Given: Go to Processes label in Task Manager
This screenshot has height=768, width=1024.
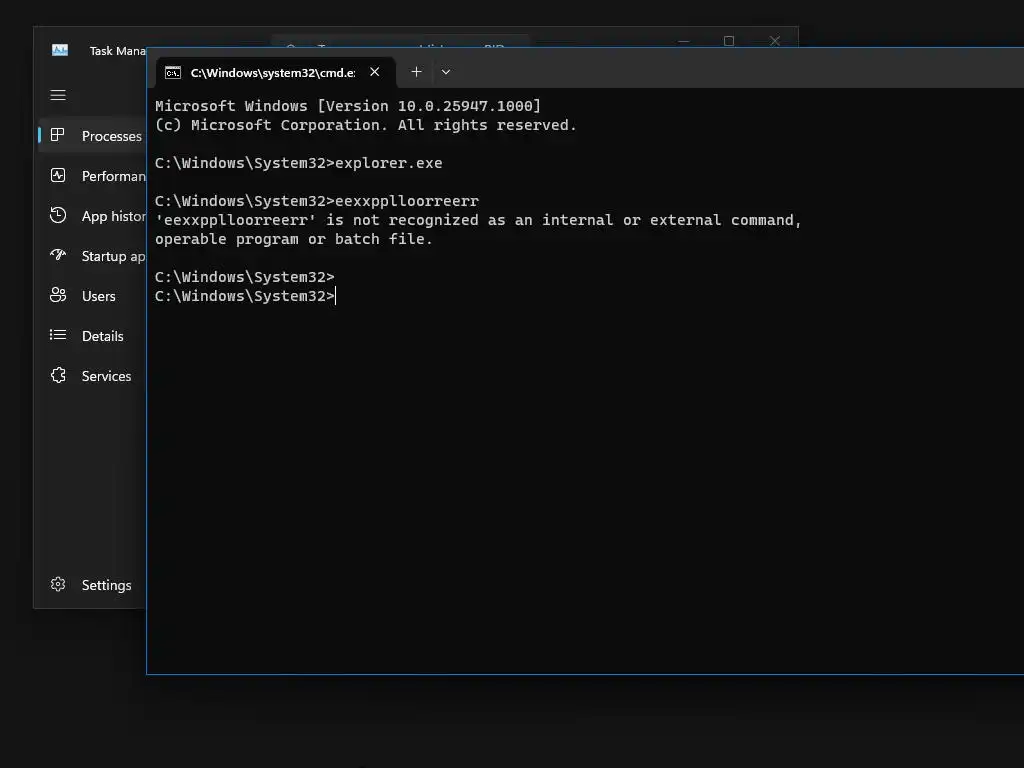Looking at the screenshot, I should point(112,136).
